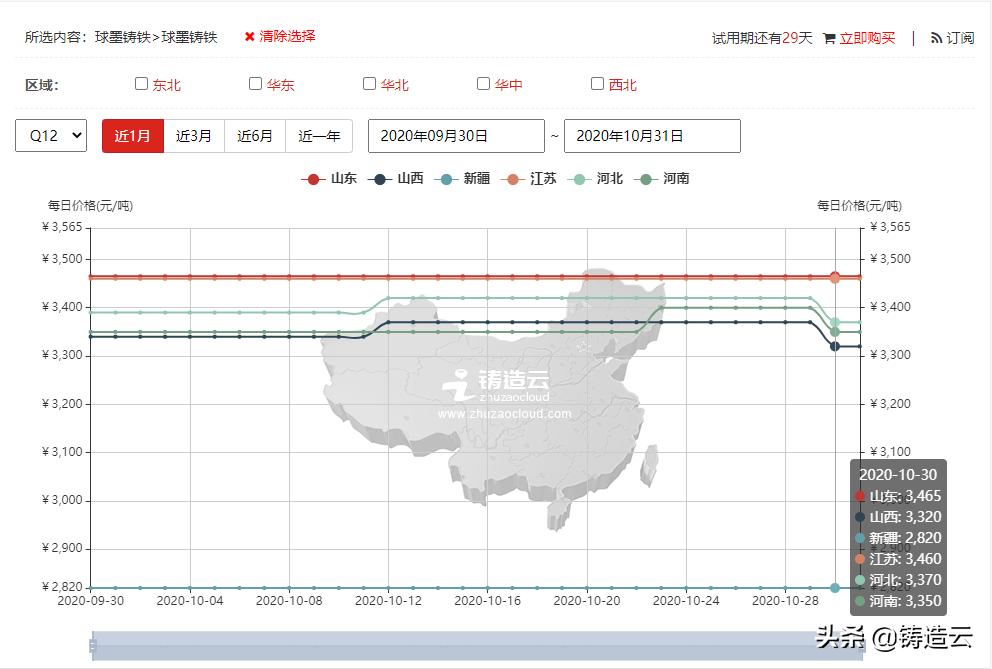
Task: Check the 西北 region checkbox
Action: point(596,83)
